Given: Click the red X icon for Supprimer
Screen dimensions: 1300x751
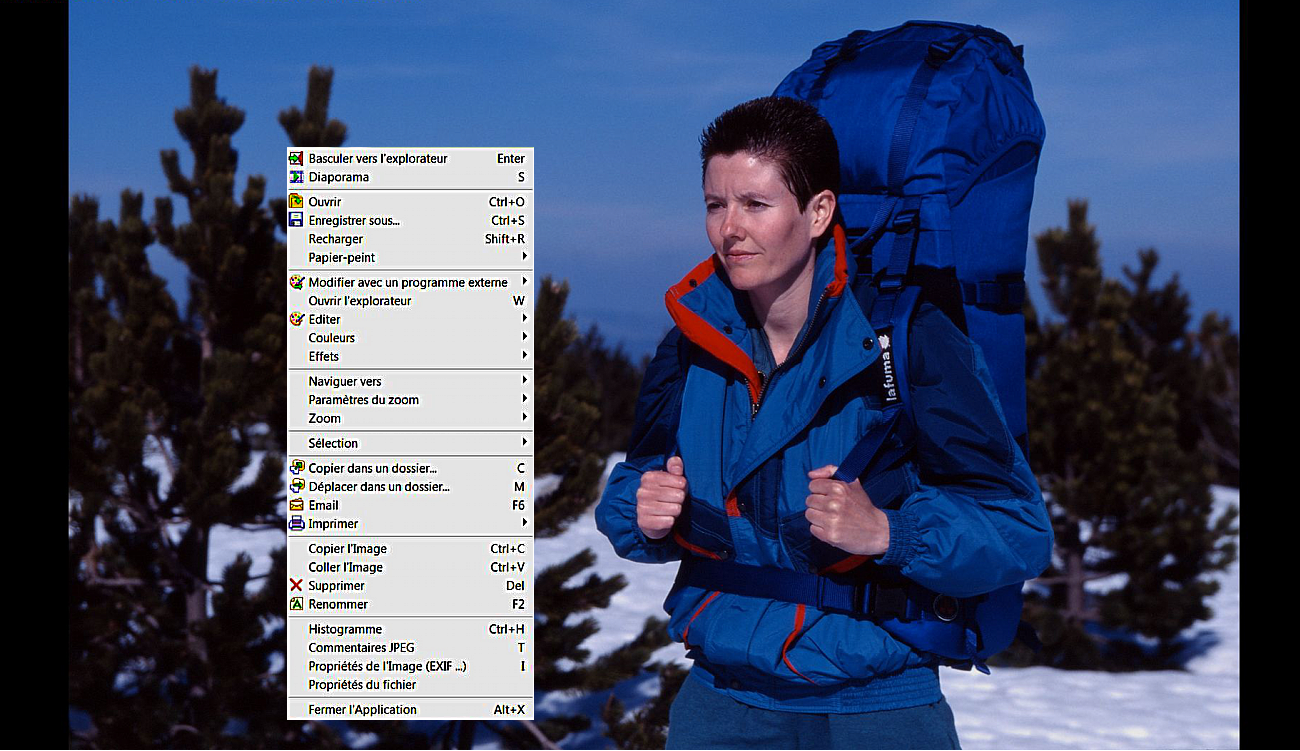Looking at the screenshot, I should pos(296,585).
